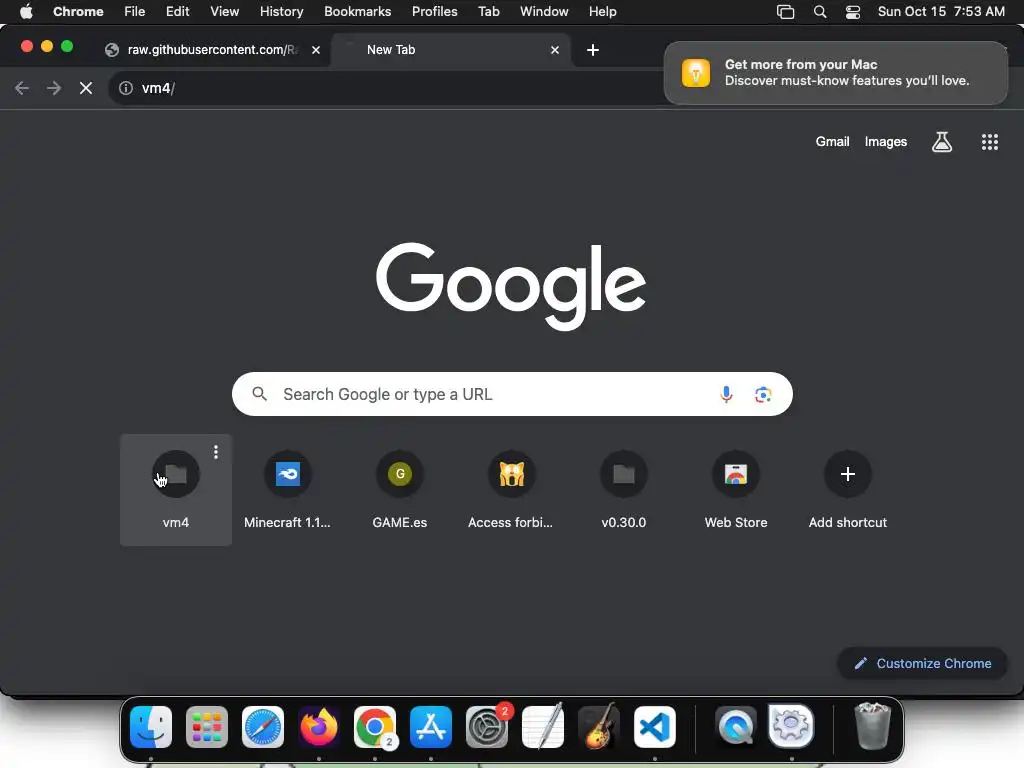Viewport: 1024px width, 768px height.
Task: Open Finder from the Dock
Action: click(151, 727)
